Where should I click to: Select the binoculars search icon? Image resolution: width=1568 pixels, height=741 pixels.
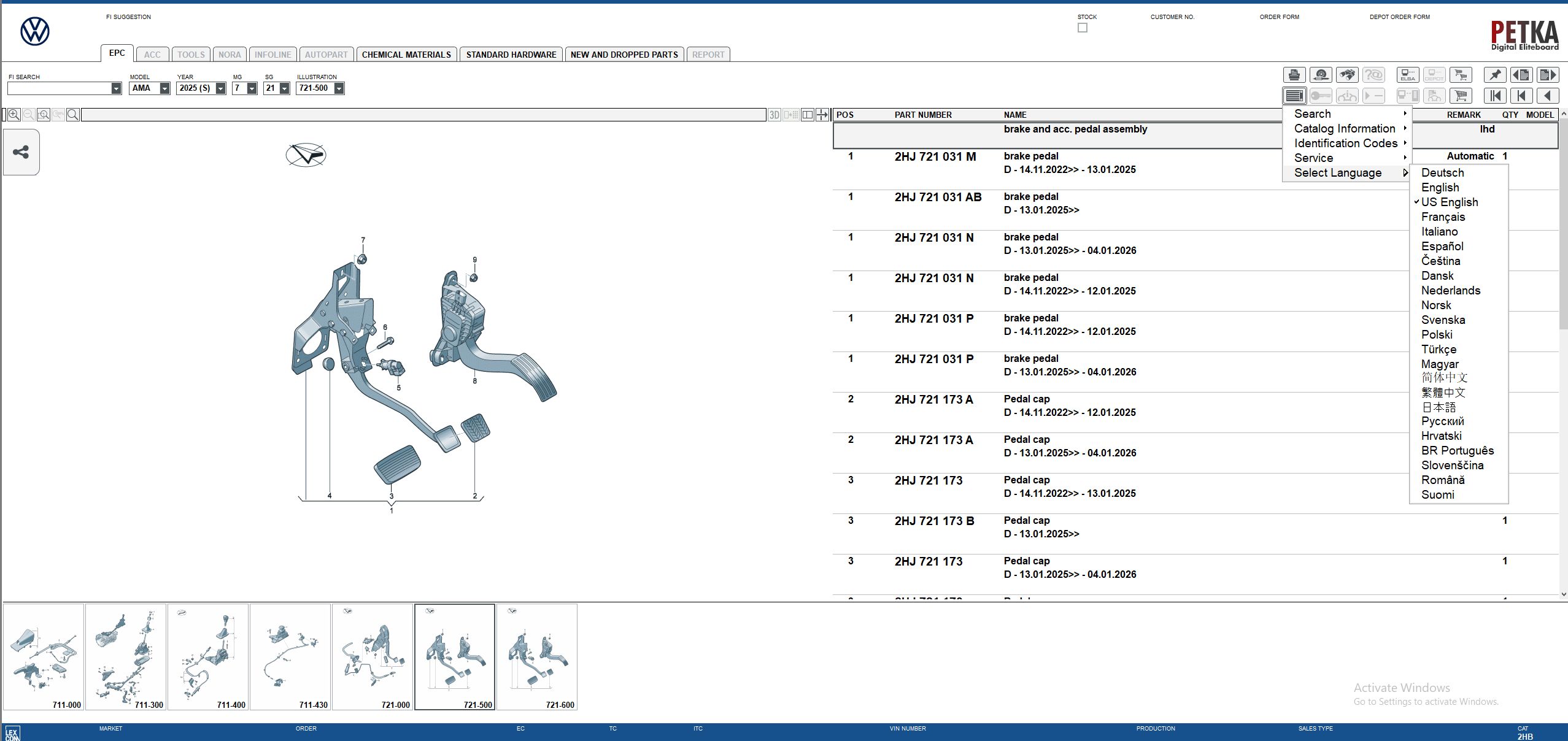tap(1348, 75)
